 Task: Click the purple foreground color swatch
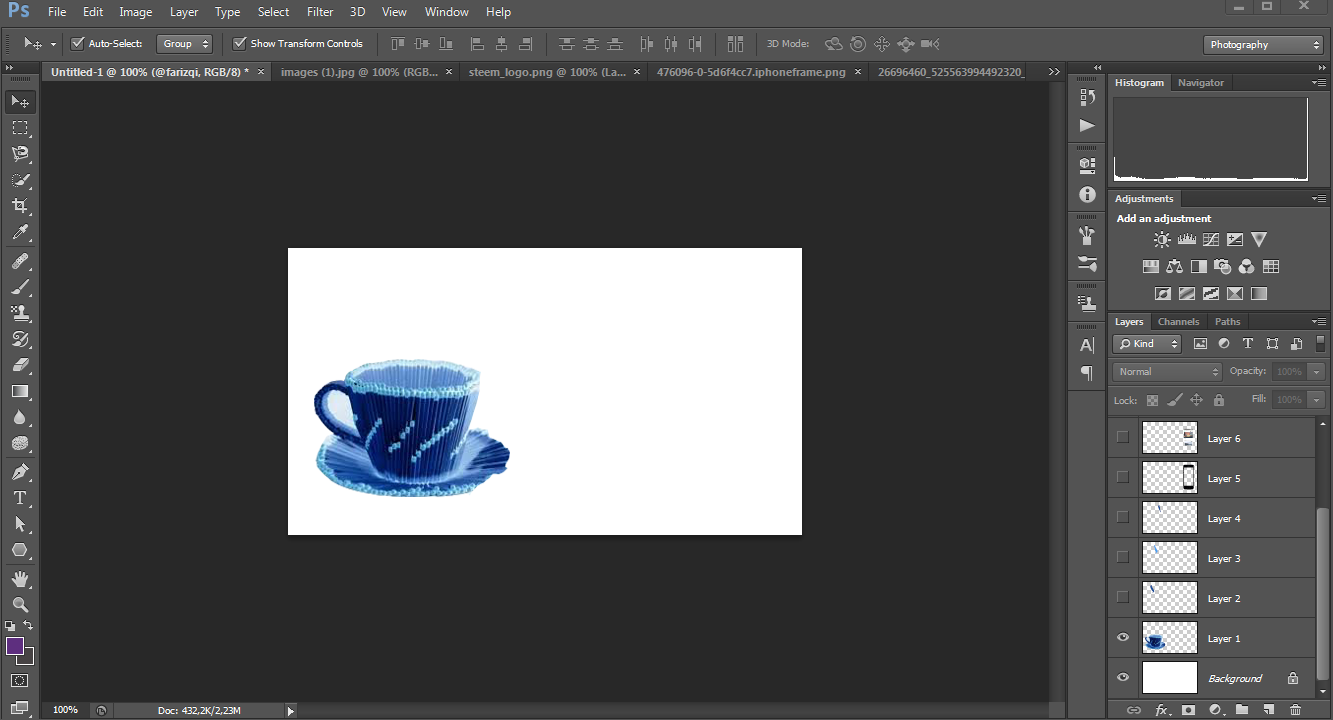coord(15,646)
